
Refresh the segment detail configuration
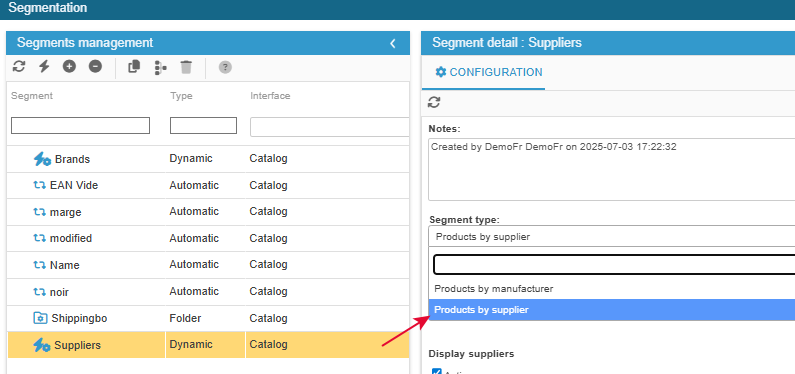[x=434, y=102]
